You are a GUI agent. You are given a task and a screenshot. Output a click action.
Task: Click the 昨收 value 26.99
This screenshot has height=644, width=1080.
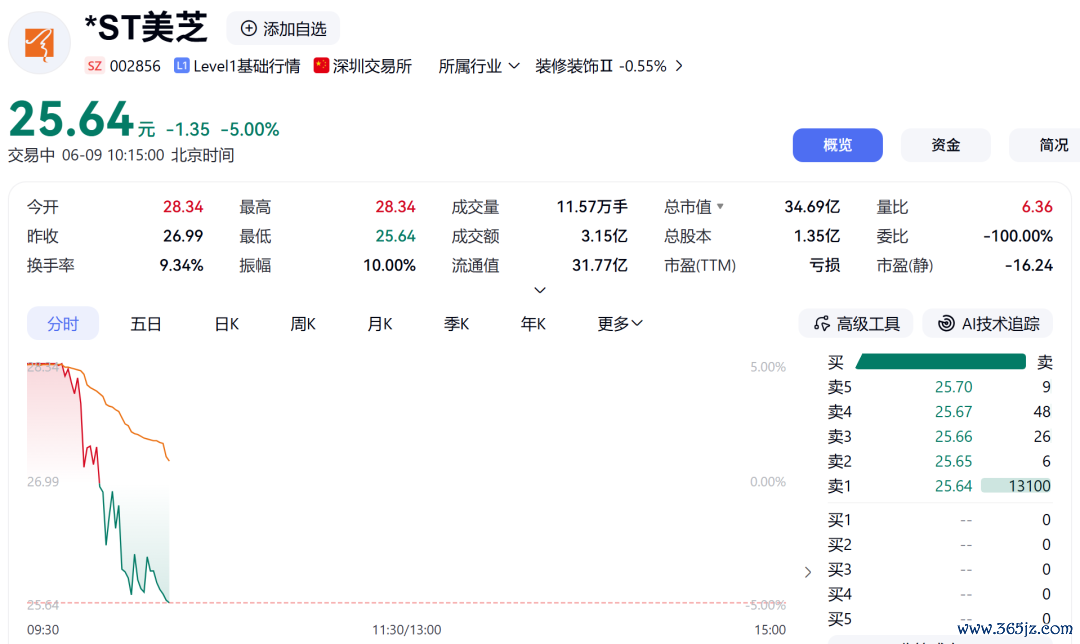tap(183, 236)
